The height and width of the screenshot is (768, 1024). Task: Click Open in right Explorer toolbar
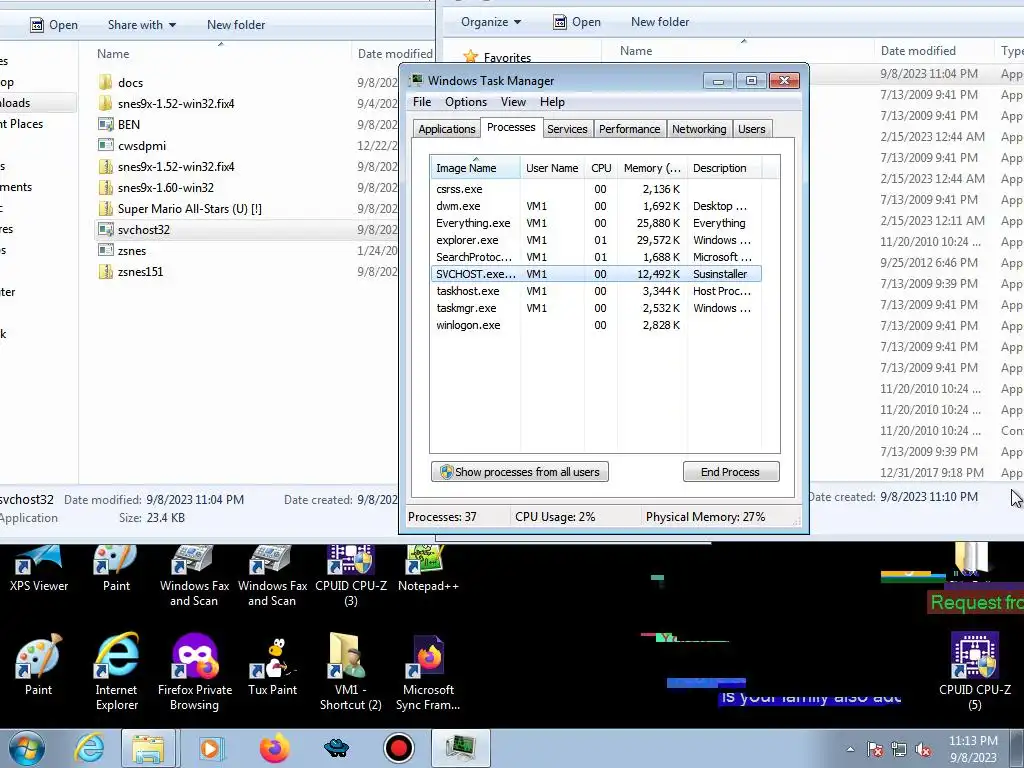(x=577, y=22)
